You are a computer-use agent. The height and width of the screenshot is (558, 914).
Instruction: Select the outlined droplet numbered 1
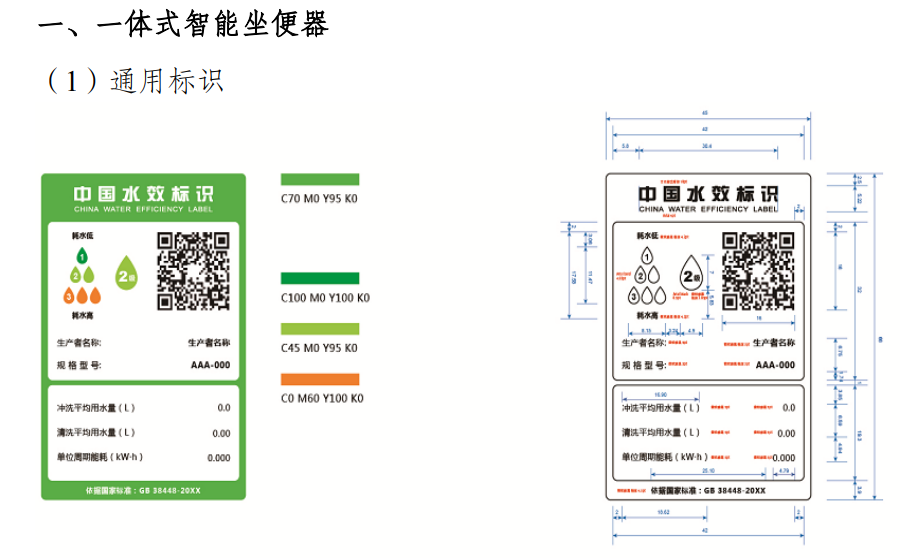pyautogui.click(x=647, y=256)
